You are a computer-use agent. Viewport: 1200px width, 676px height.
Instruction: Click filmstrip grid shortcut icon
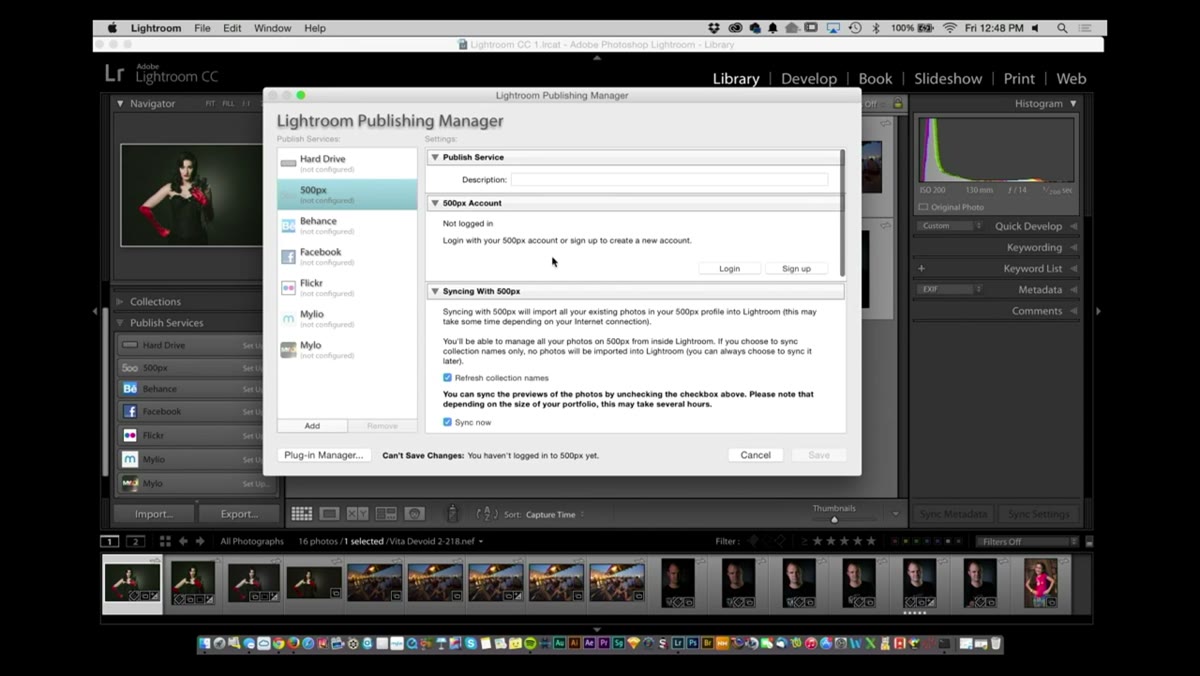click(165, 541)
